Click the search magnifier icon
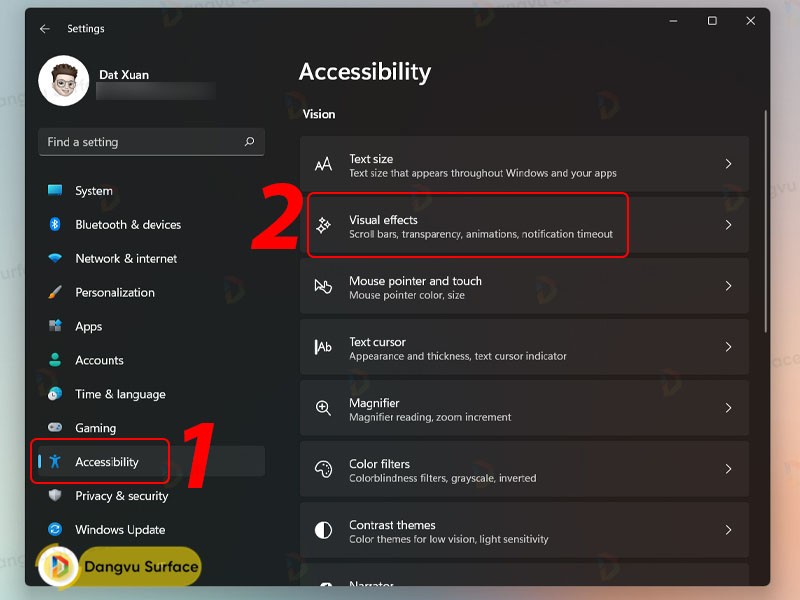The height and width of the screenshot is (600, 800). (x=249, y=142)
